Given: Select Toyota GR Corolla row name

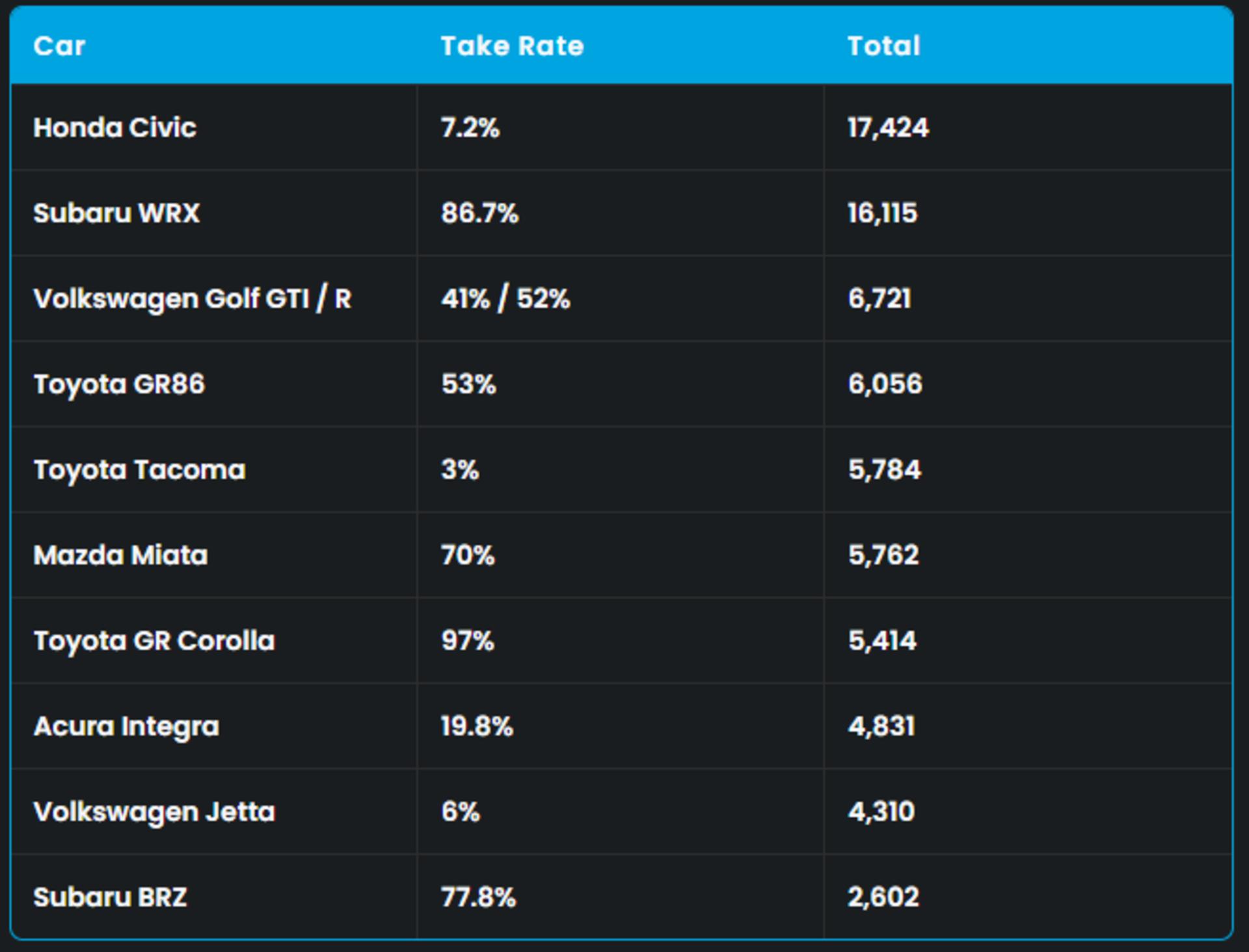Looking at the screenshot, I should tap(154, 641).
